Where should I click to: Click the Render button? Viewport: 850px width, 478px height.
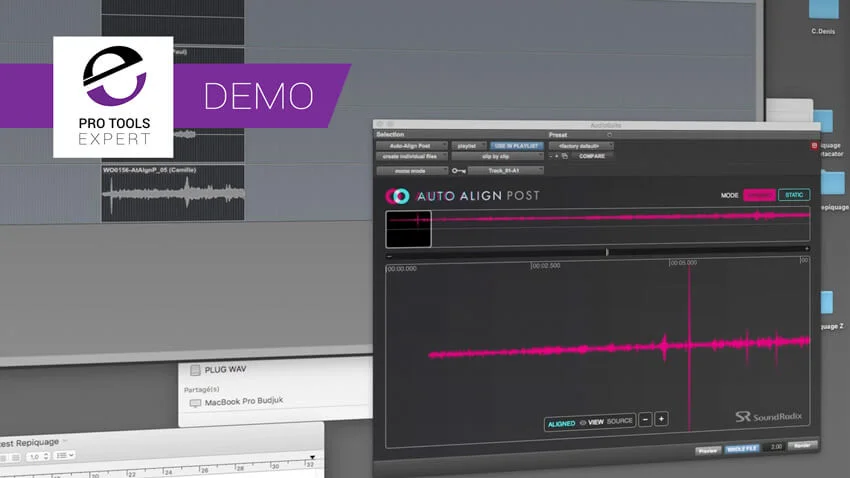802,445
